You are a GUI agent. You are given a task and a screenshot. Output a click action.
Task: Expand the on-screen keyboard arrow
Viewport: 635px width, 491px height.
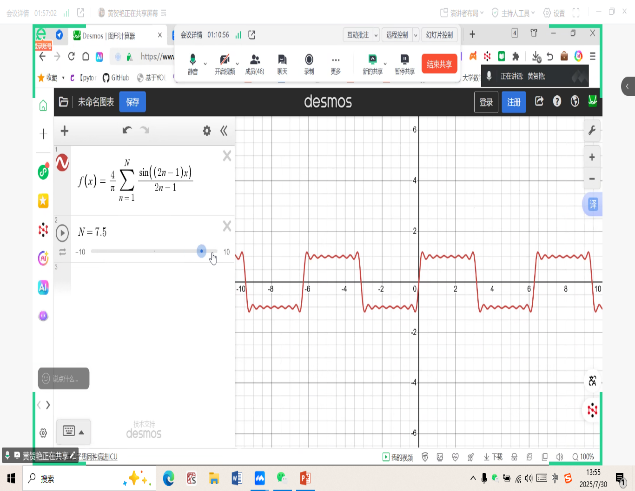coord(82,432)
